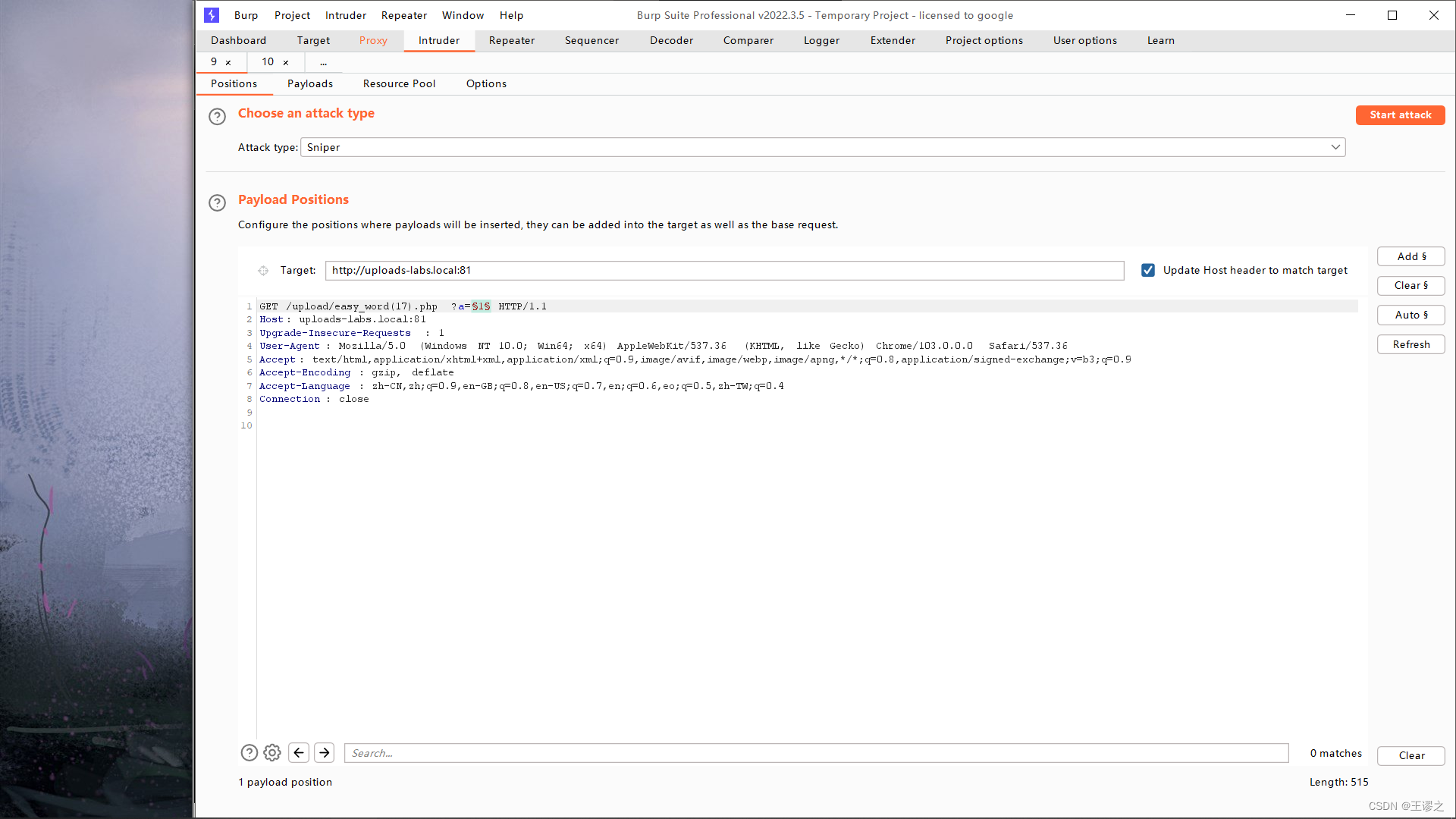The width and height of the screenshot is (1456, 819).
Task: Switch to the Target tab
Action: coord(313,40)
